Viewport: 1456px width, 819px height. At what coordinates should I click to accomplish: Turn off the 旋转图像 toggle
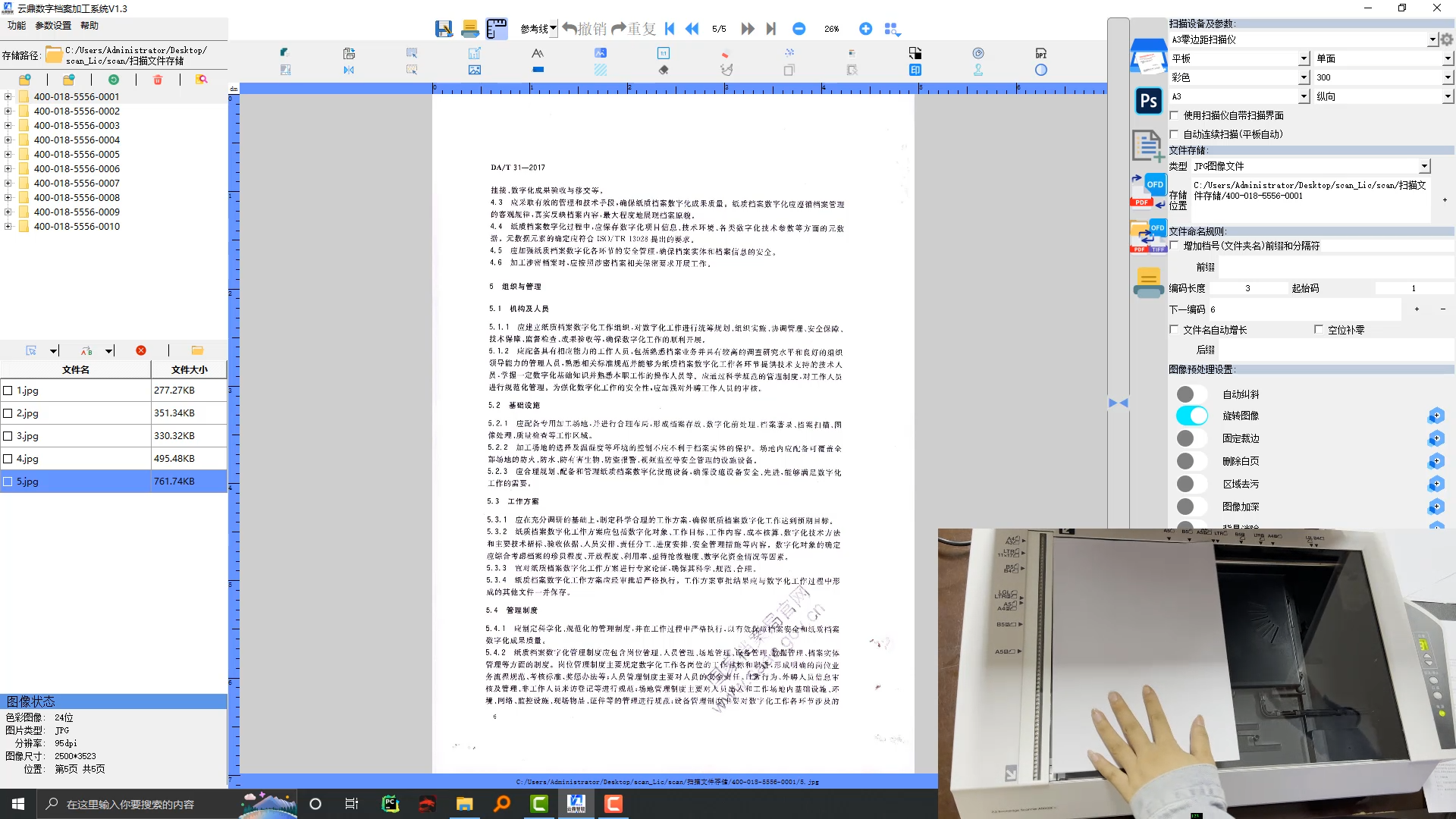1191,416
